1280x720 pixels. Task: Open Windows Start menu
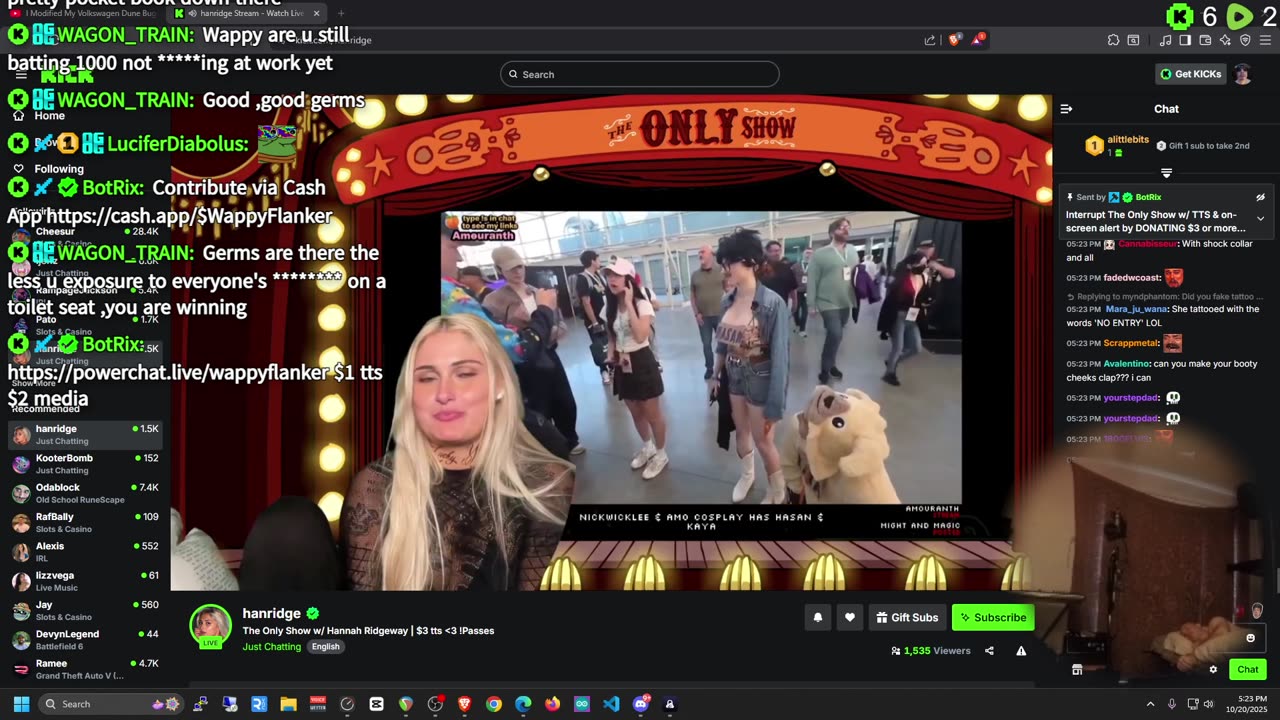click(x=21, y=704)
